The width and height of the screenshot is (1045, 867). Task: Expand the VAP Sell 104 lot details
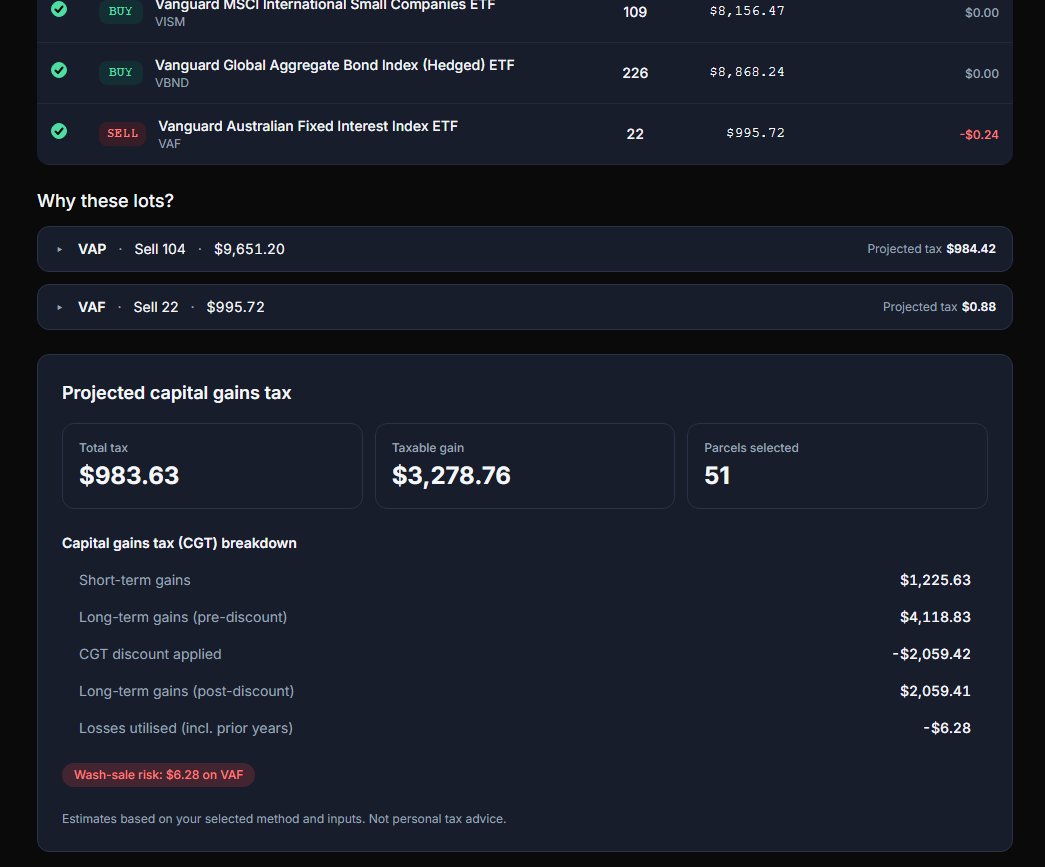coord(524,249)
